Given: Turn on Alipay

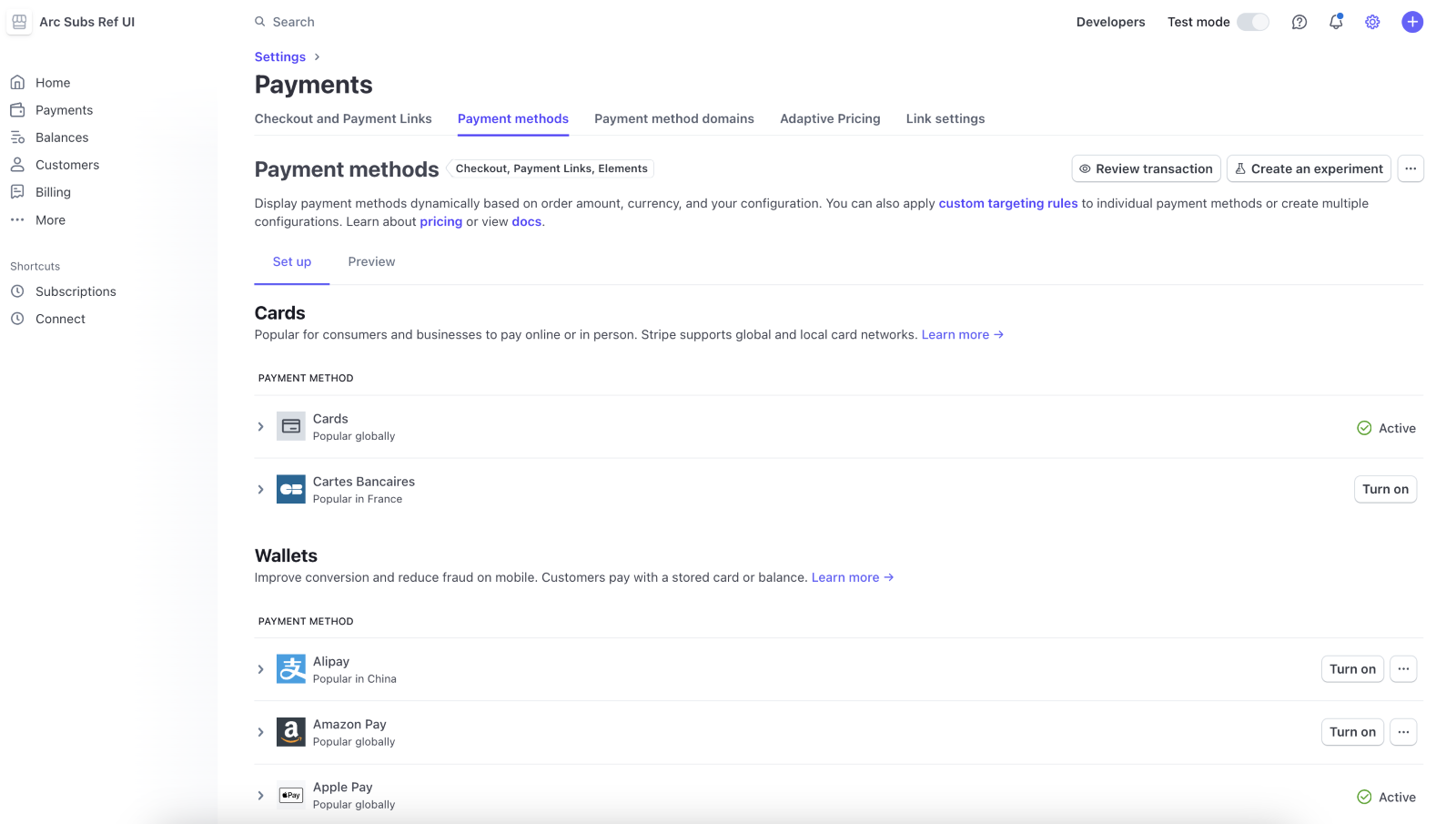Looking at the screenshot, I should coord(1352,669).
